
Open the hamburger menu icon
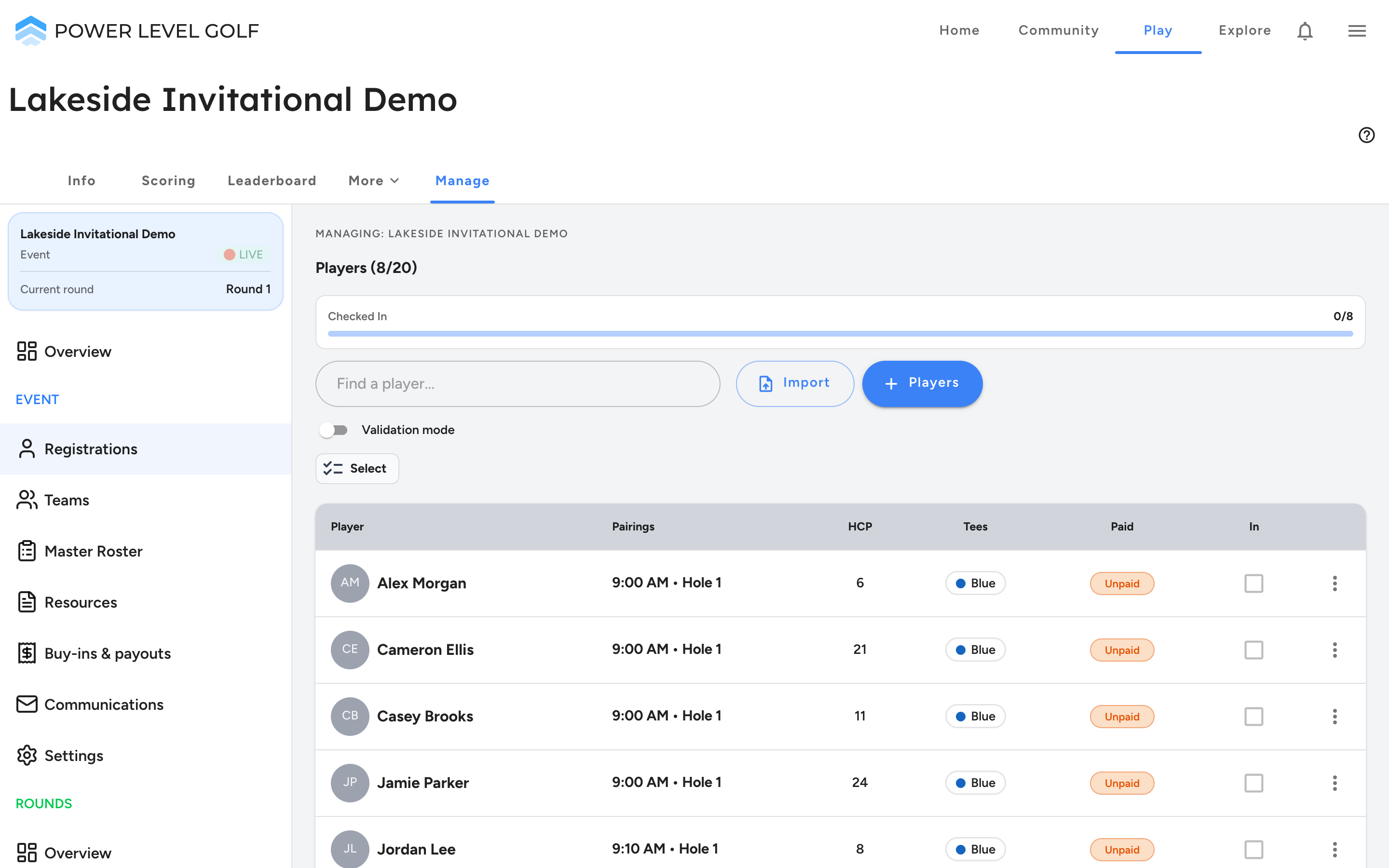1357,31
